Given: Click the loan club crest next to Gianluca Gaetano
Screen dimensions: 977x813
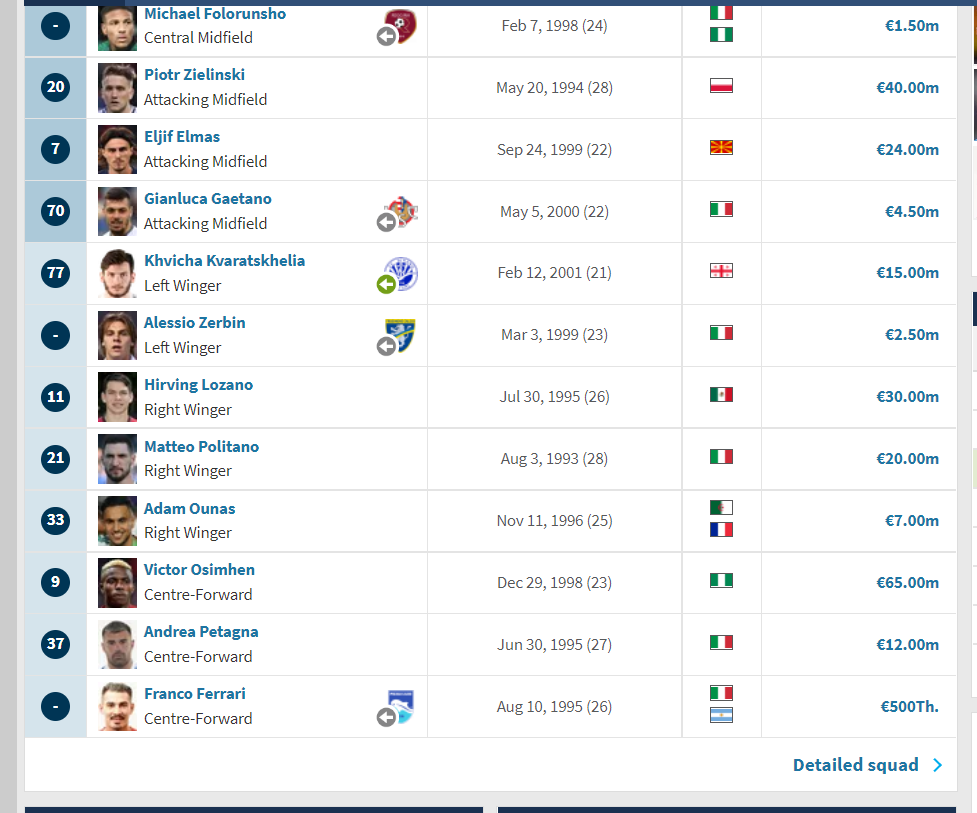Looking at the screenshot, I should tap(403, 211).
